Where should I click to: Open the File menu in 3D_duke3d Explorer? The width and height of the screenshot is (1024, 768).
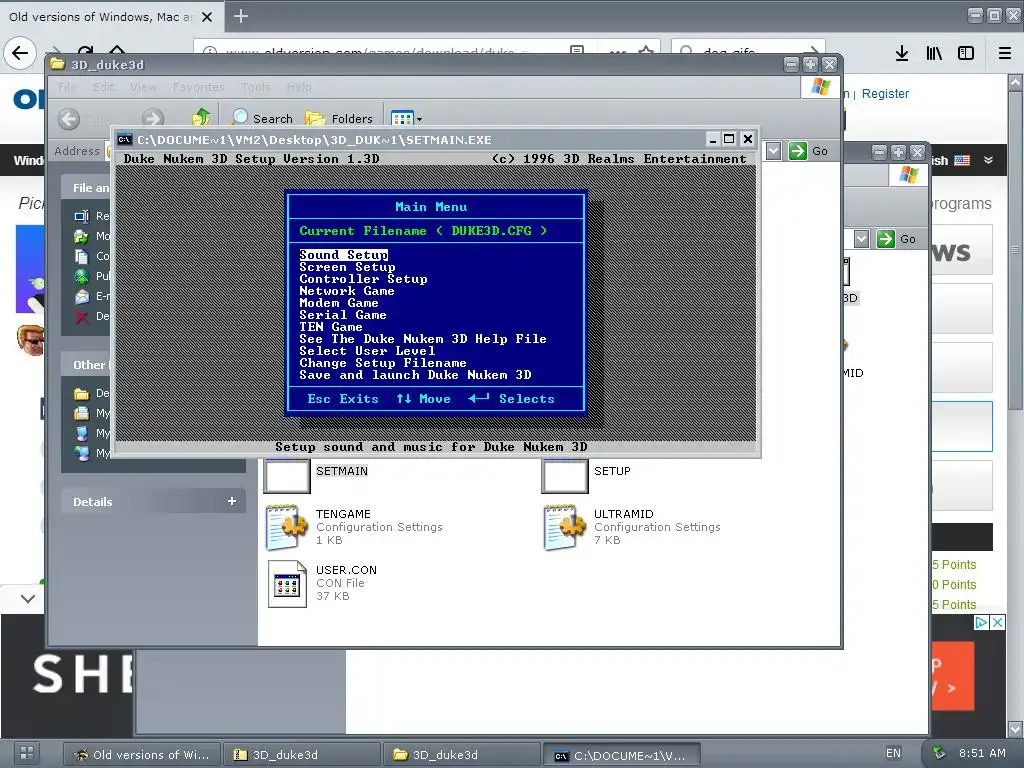(67, 87)
